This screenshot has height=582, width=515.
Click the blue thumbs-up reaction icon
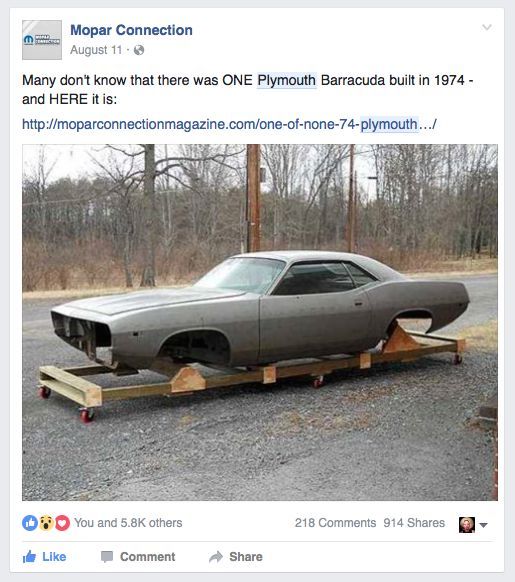tap(30, 523)
